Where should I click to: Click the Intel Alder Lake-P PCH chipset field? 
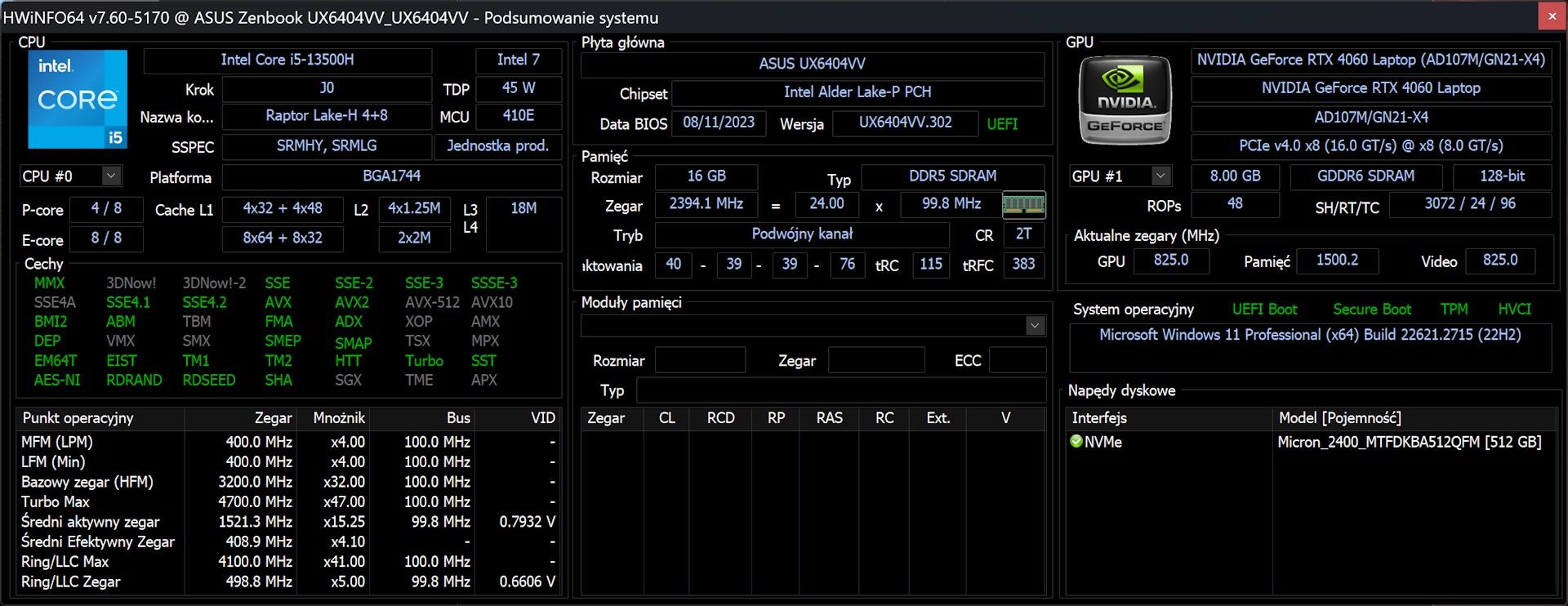857,93
